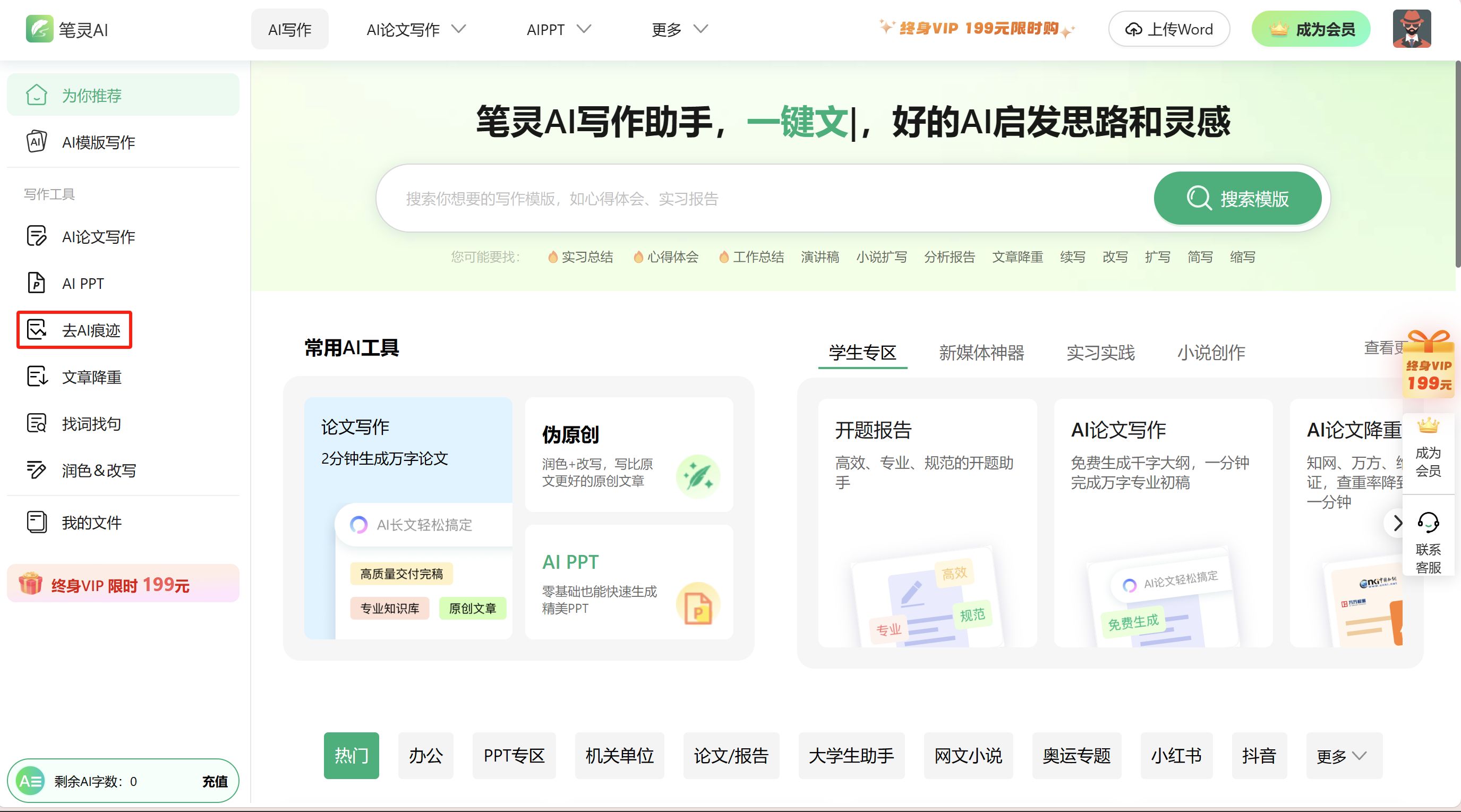Image resolution: width=1461 pixels, height=812 pixels.
Task: Open AI模版写作 sidebar icon
Action: pyautogui.click(x=36, y=142)
